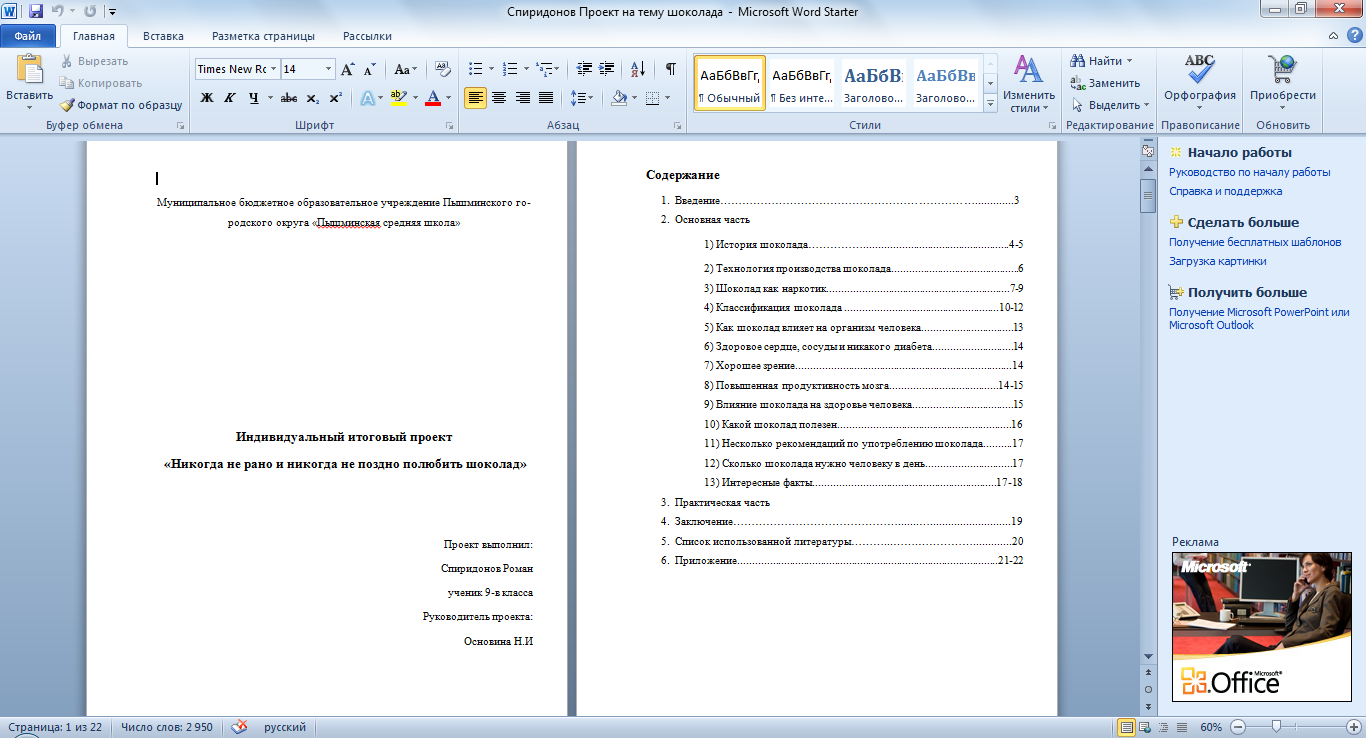
Task: Open link Руководство по началу работы
Action: 1249,172
